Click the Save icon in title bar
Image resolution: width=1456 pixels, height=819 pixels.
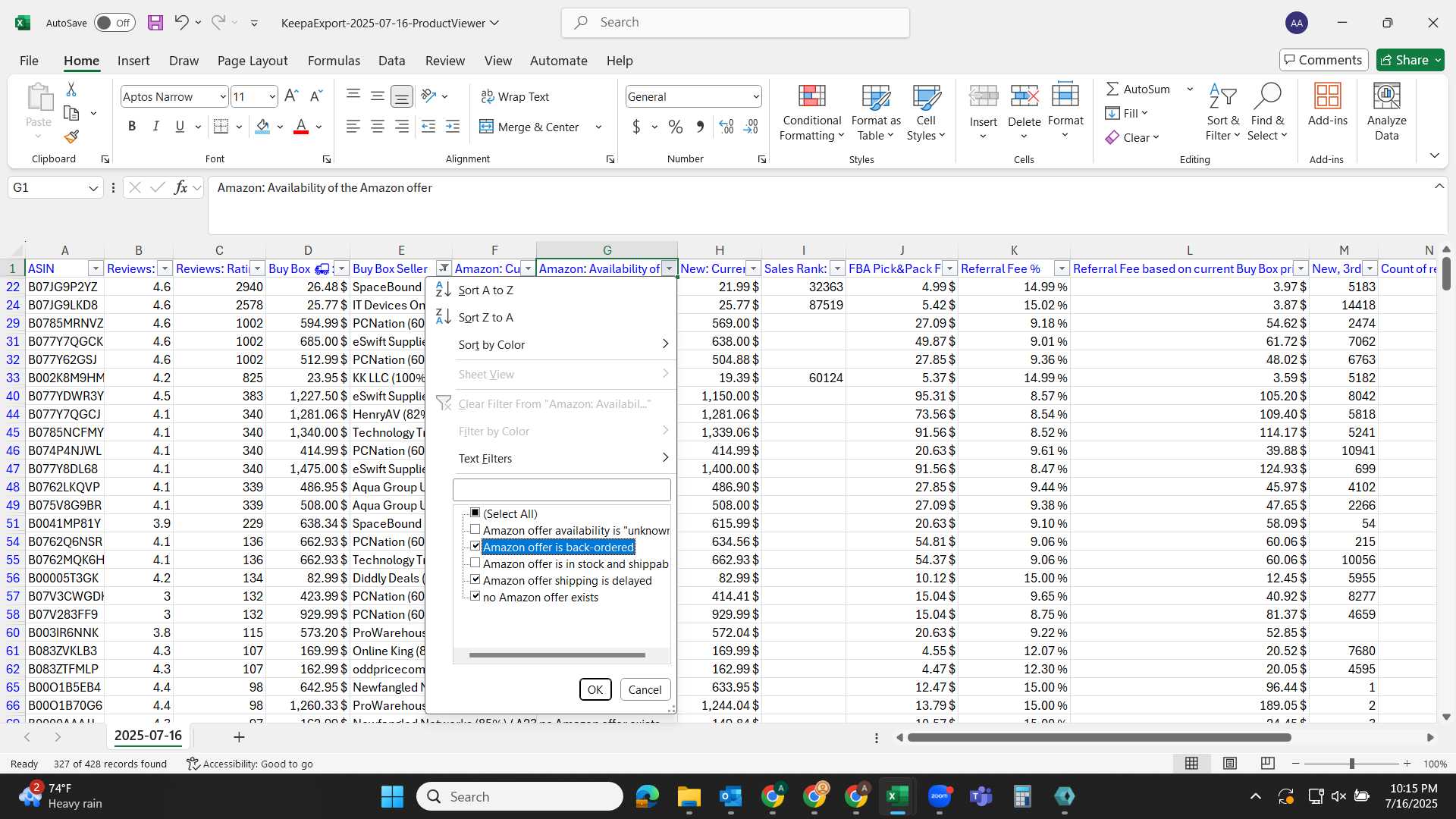coord(155,23)
